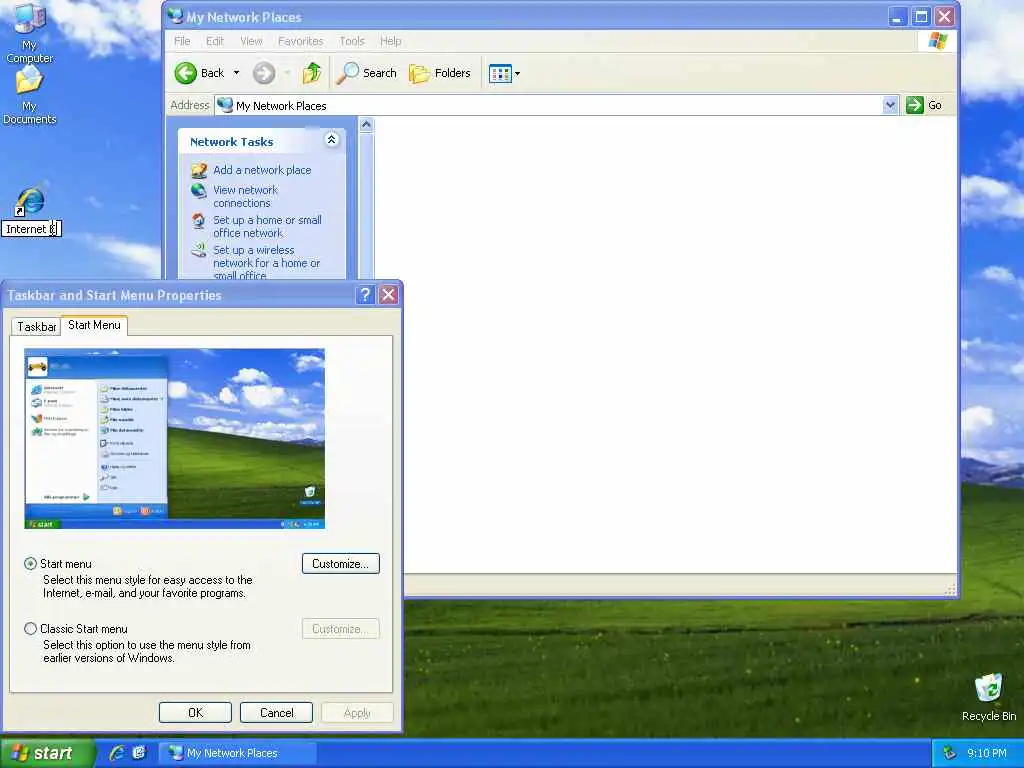Screen dimensions: 1024x768
Task: Close the Taskbar and Start Menu Properties dialog
Action: click(x=388, y=295)
